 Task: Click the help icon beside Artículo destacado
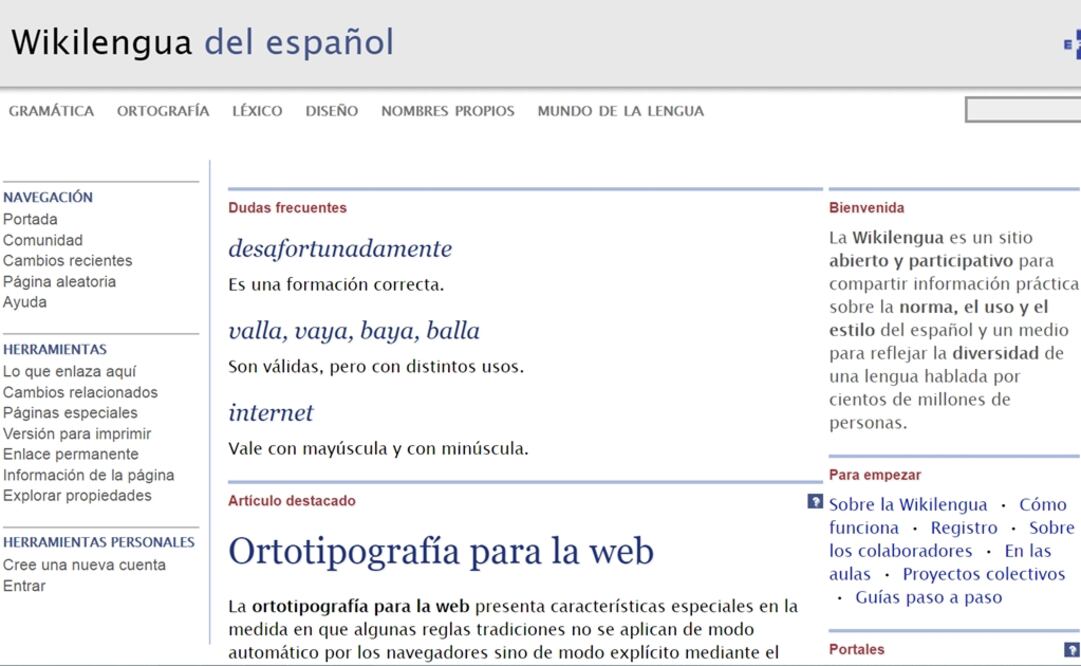(815, 501)
